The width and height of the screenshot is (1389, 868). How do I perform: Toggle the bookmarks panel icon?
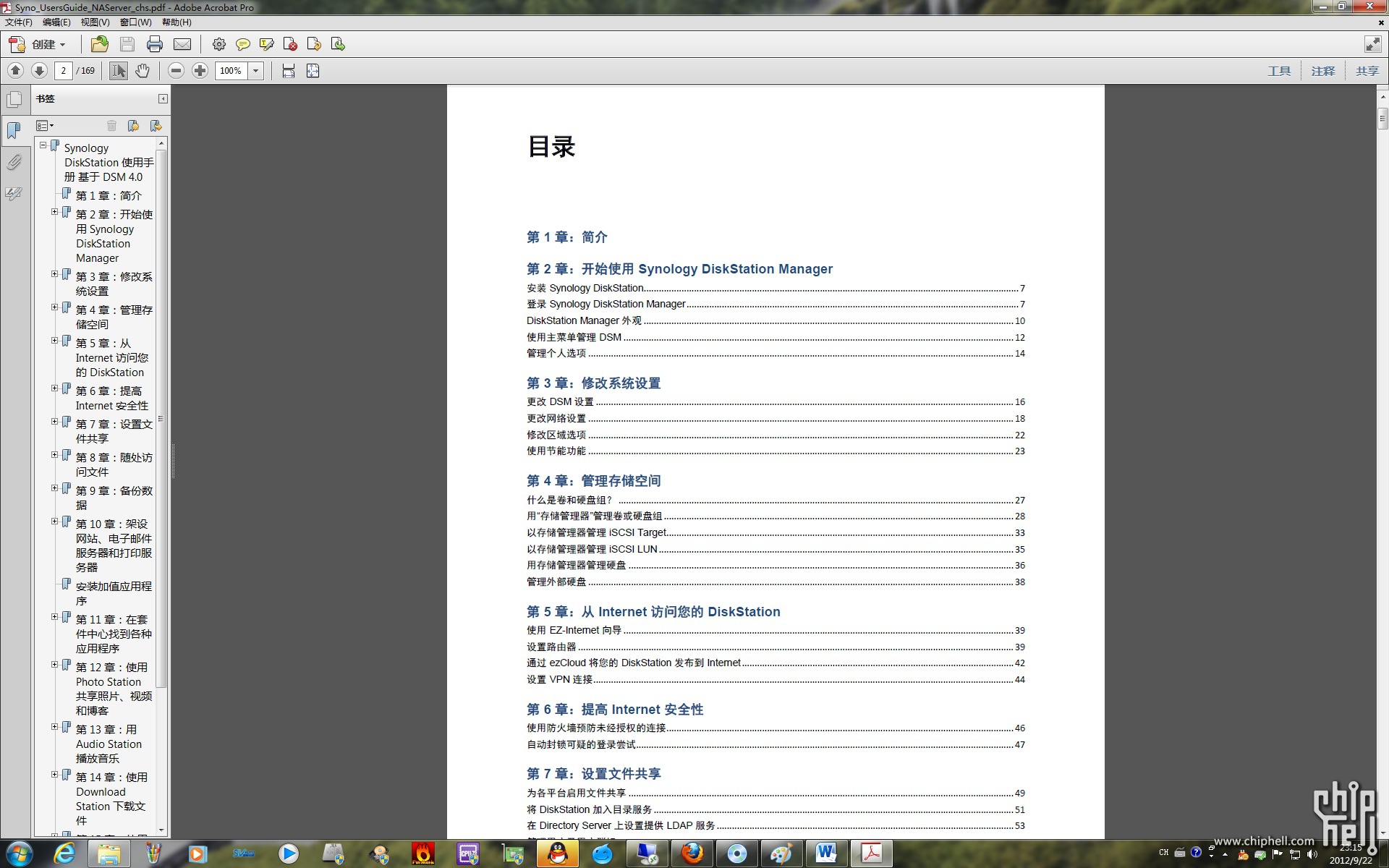tap(14, 130)
